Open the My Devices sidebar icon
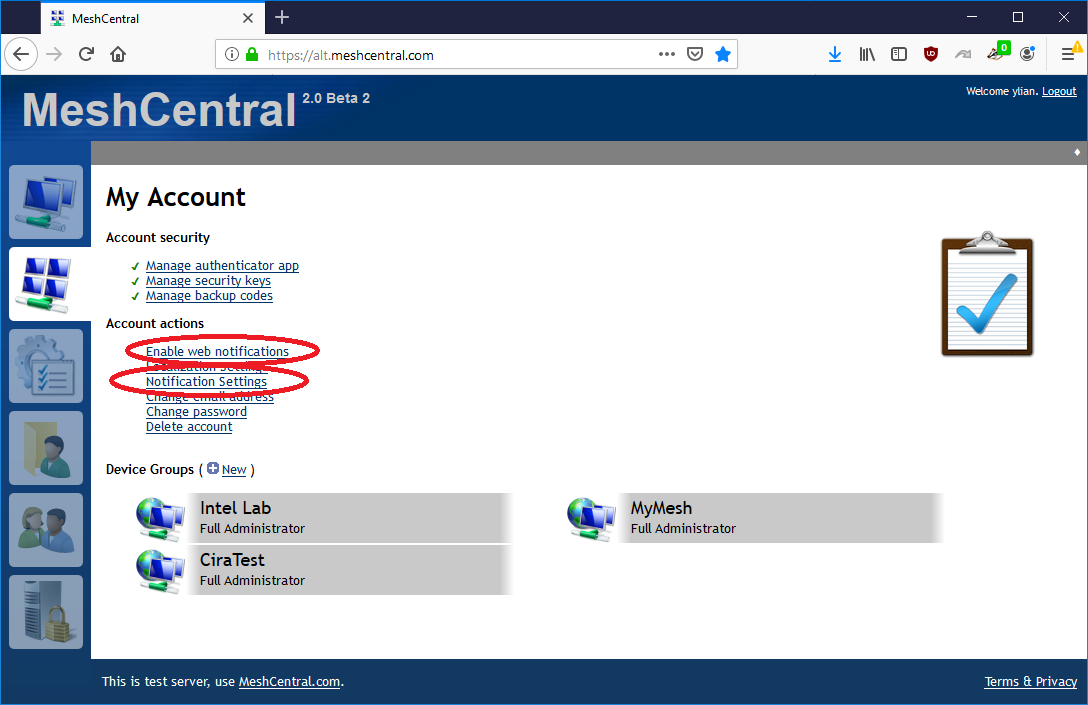Image resolution: width=1088 pixels, height=705 pixels. [x=45, y=202]
